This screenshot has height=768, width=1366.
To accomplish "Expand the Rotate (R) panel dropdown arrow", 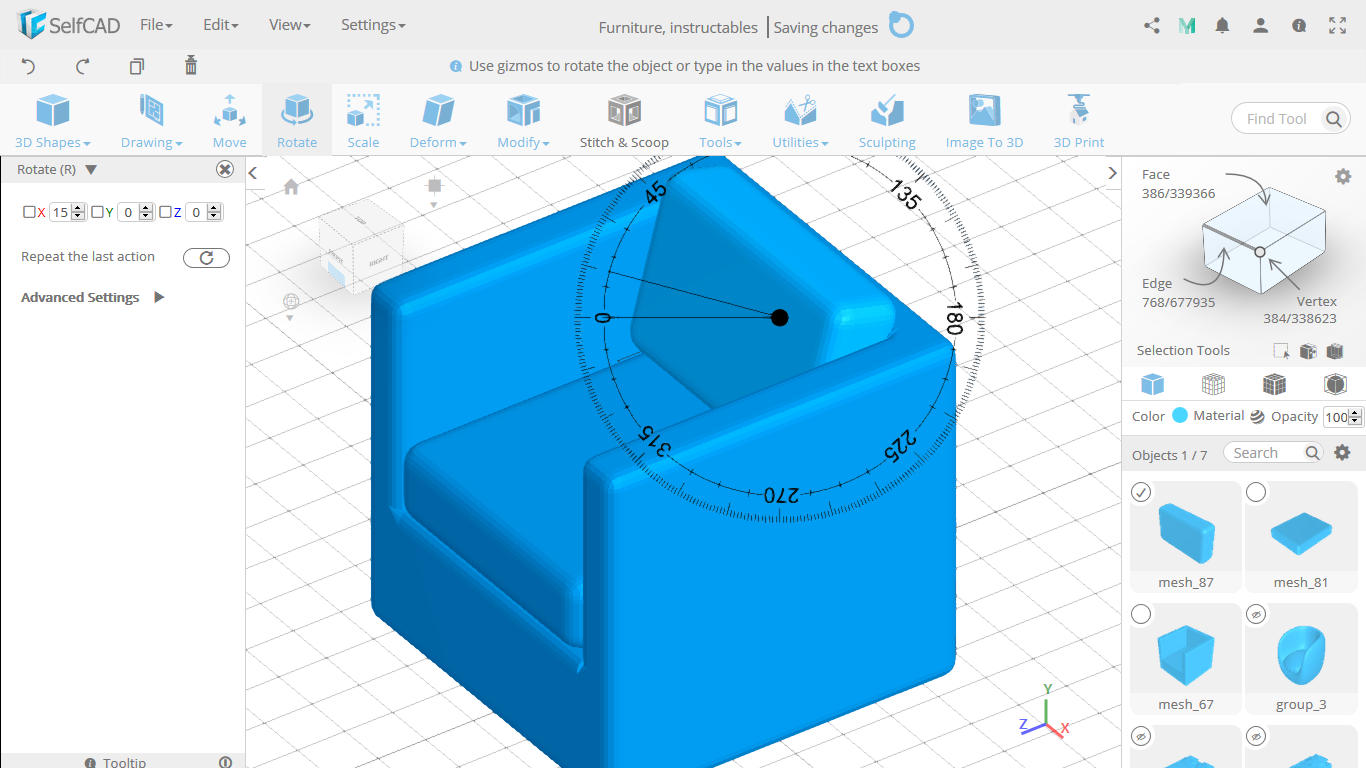I will click(90, 170).
